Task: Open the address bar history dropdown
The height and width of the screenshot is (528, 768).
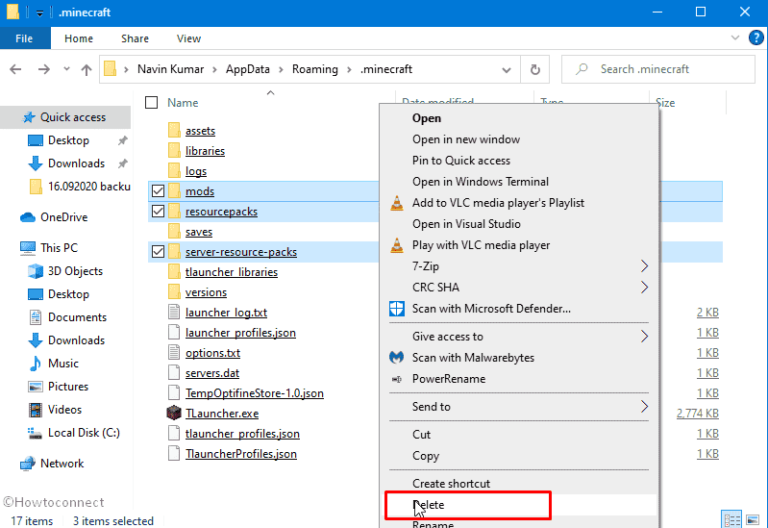Action: tap(506, 70)
